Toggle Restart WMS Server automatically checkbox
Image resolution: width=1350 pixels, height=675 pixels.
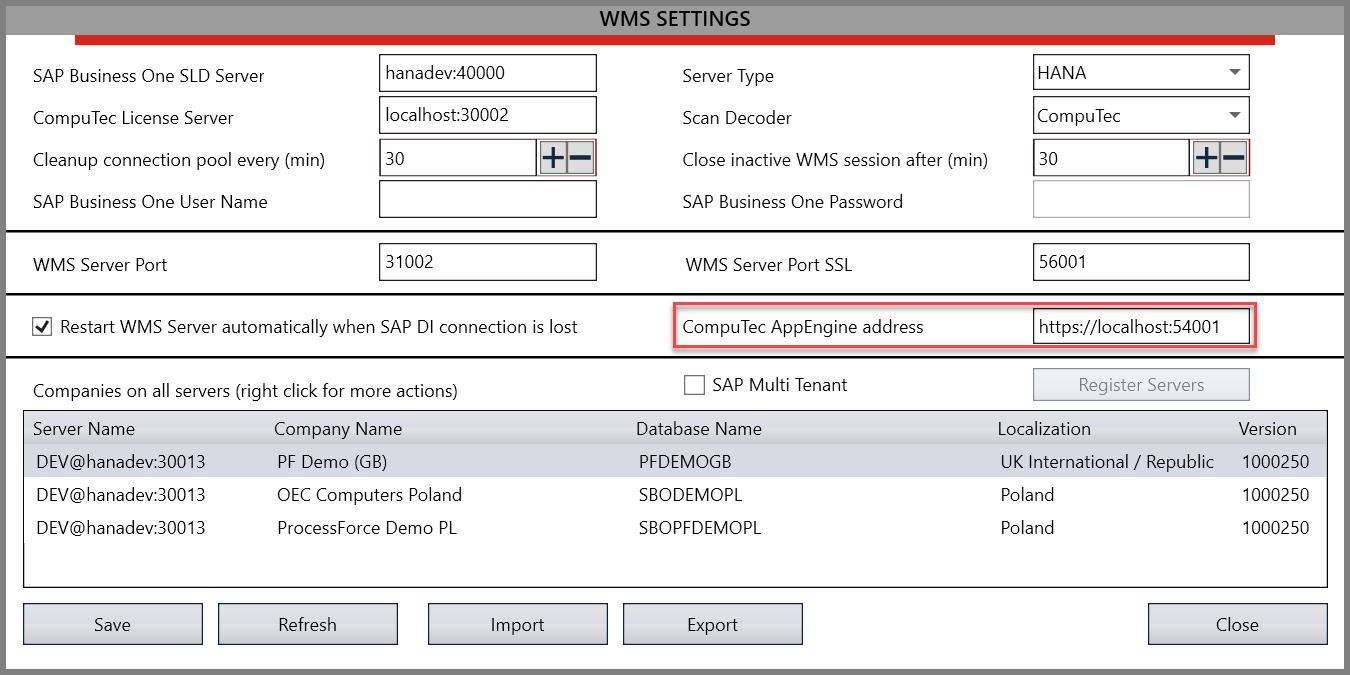coord(42,327)
